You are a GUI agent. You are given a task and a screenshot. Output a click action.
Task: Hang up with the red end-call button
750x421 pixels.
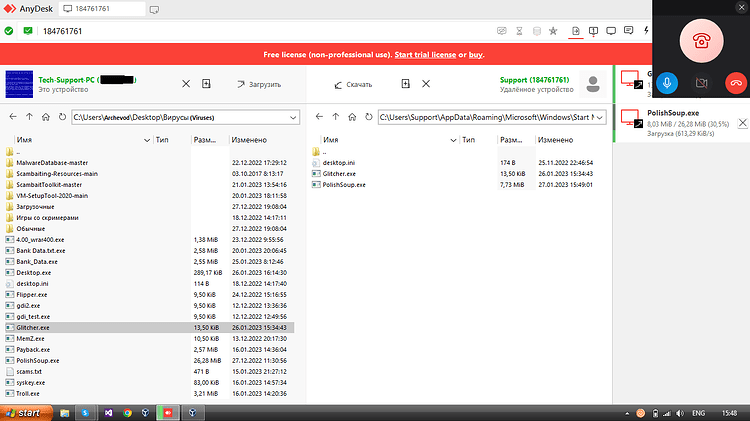pos(736,83)
